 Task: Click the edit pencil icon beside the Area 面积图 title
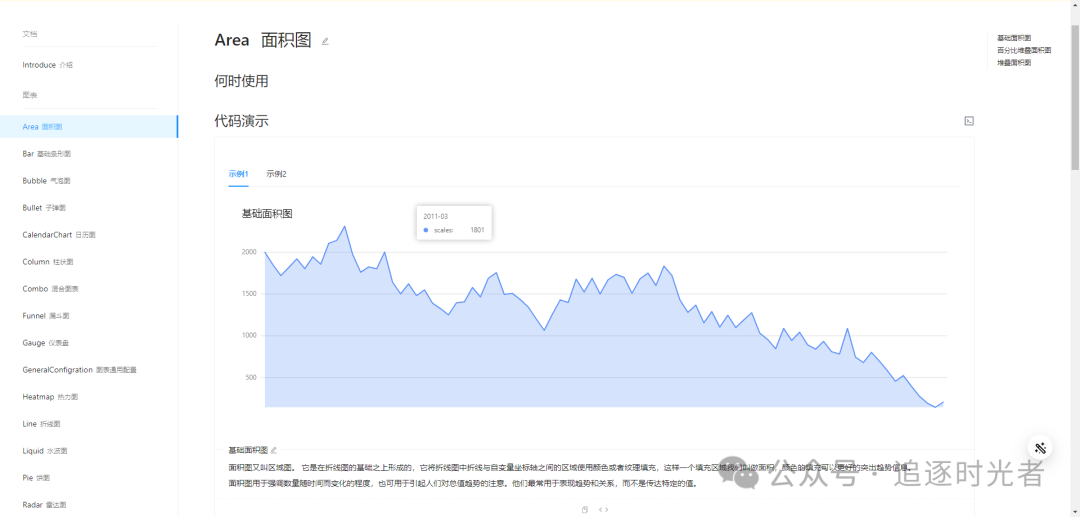point(325,41)
